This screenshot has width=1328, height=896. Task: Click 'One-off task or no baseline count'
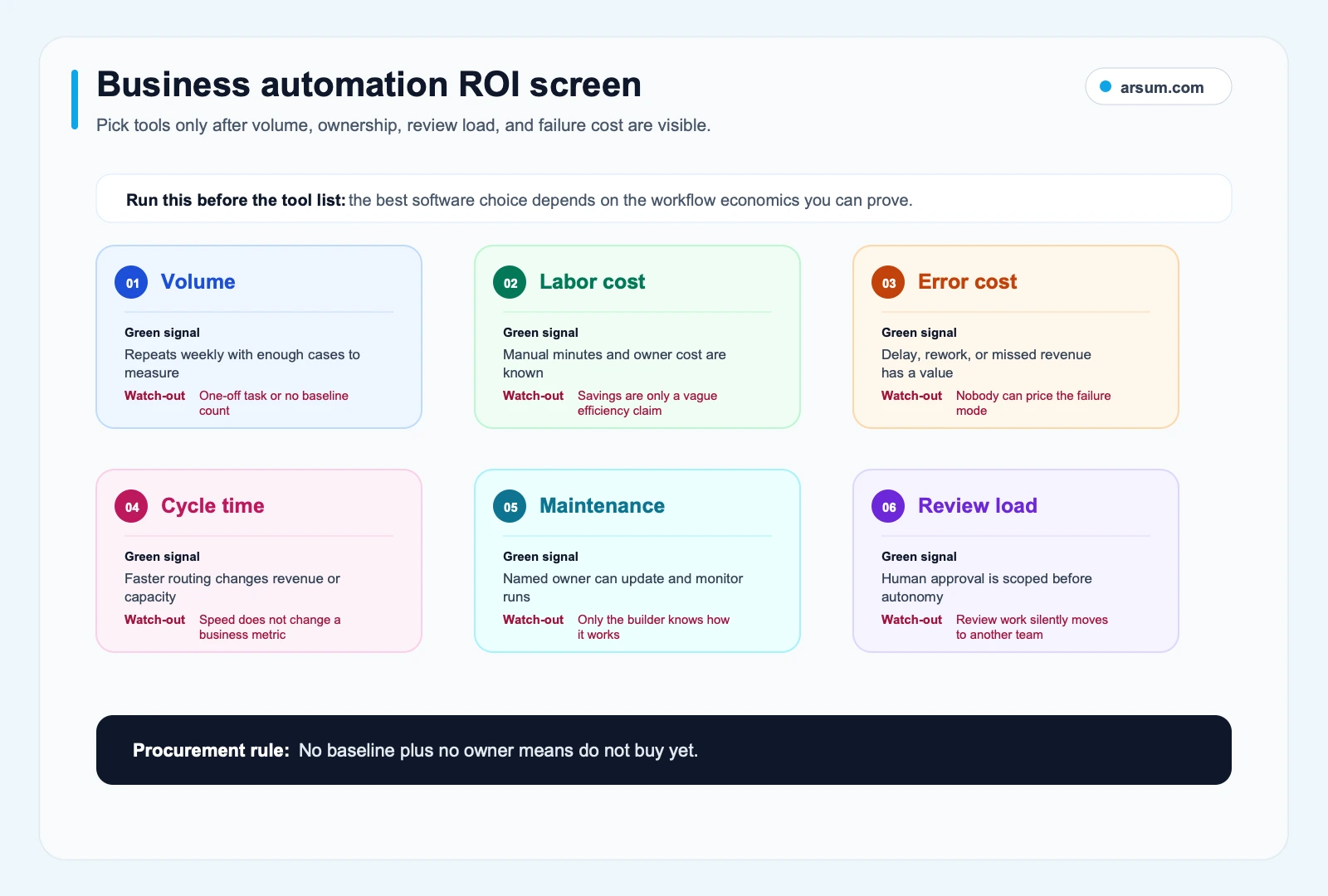pos(274,403)
